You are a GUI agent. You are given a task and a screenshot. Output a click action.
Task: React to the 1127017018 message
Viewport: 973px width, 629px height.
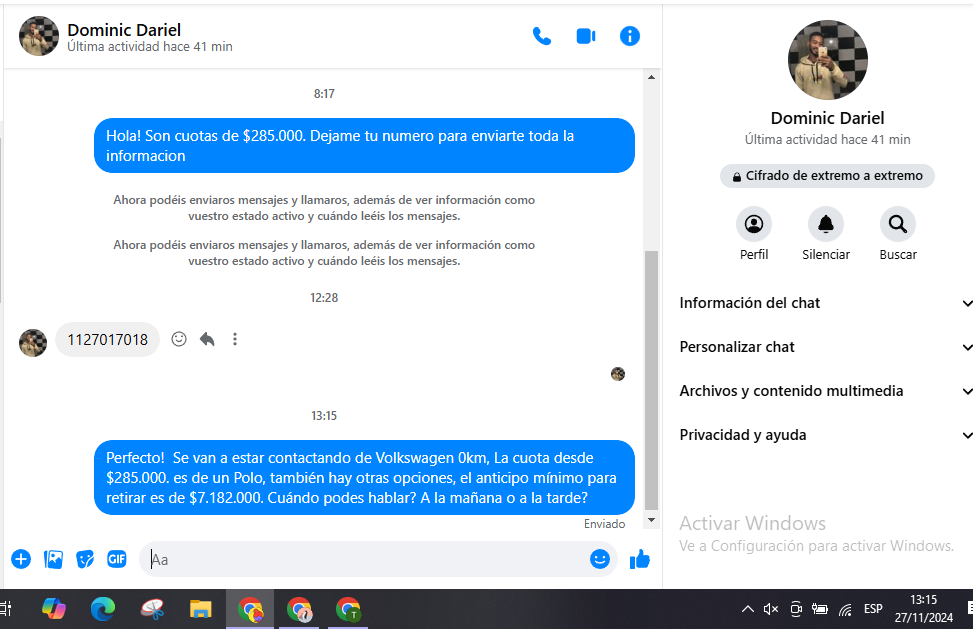179,339
